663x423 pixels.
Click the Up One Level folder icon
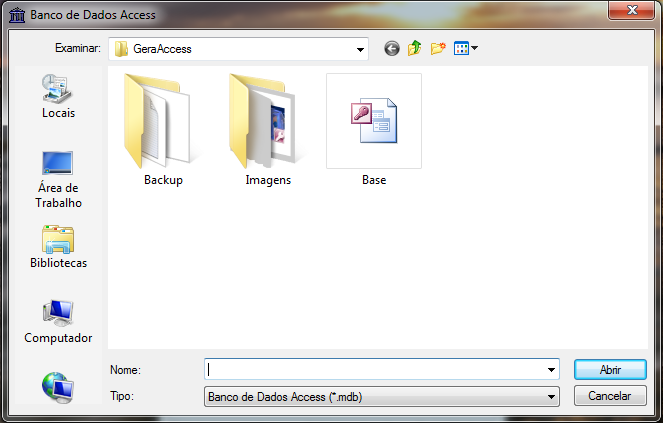click(x=415, y=48)
